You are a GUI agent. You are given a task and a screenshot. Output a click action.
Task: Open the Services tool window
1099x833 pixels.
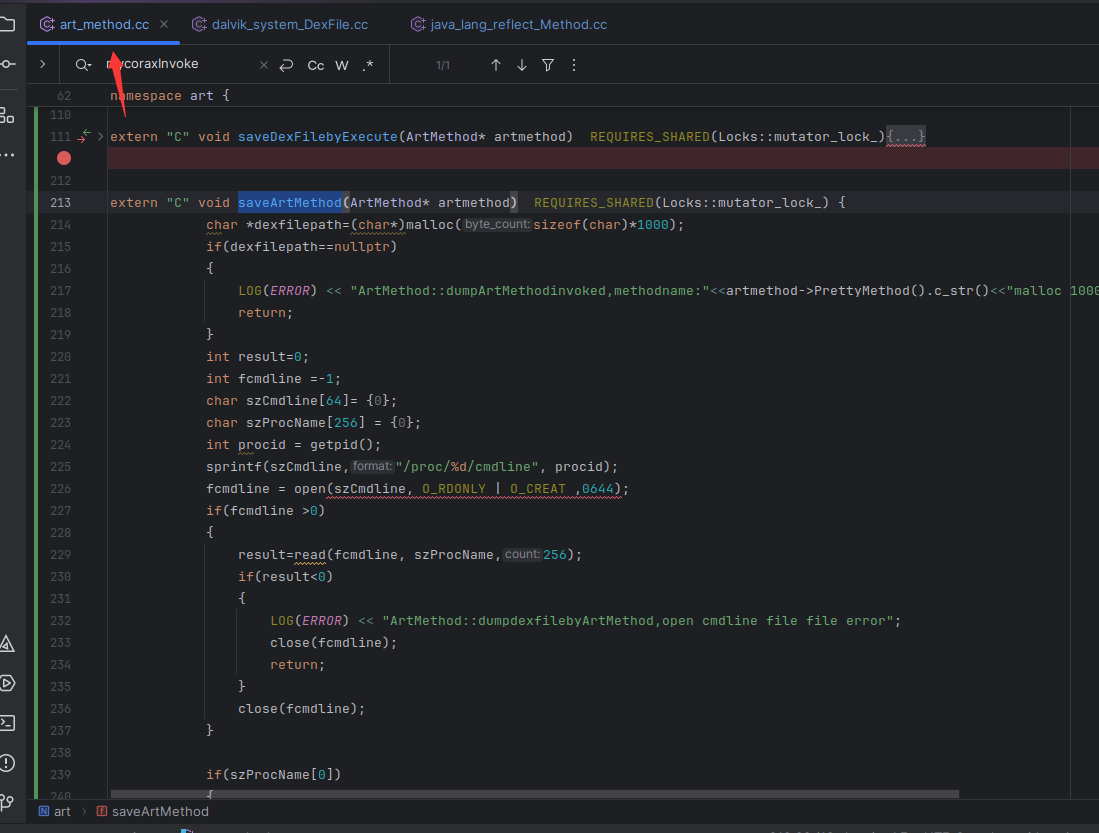7,684
